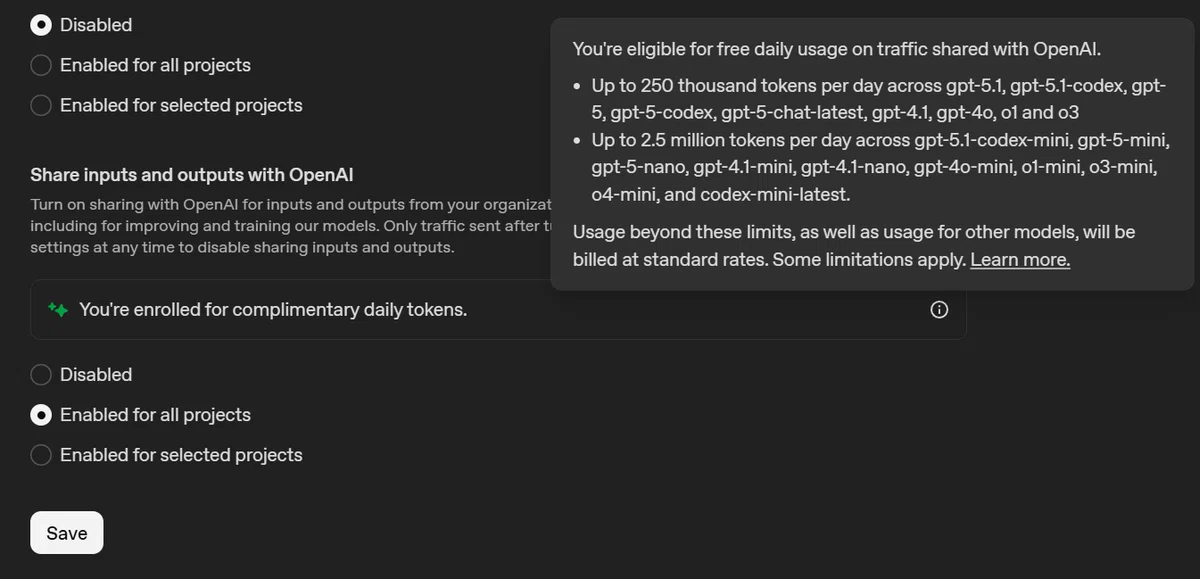Click the 'Enabled for selected projects' label in the lower group
This screenshot has width=1200, height=579.
click(x=181, y=455)
